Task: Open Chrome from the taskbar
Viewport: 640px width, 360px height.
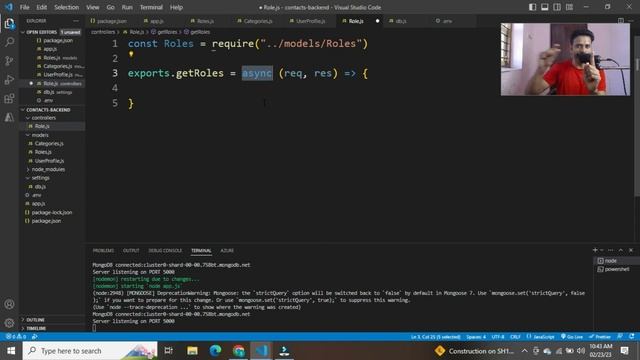Action: [x=239, y=351]
